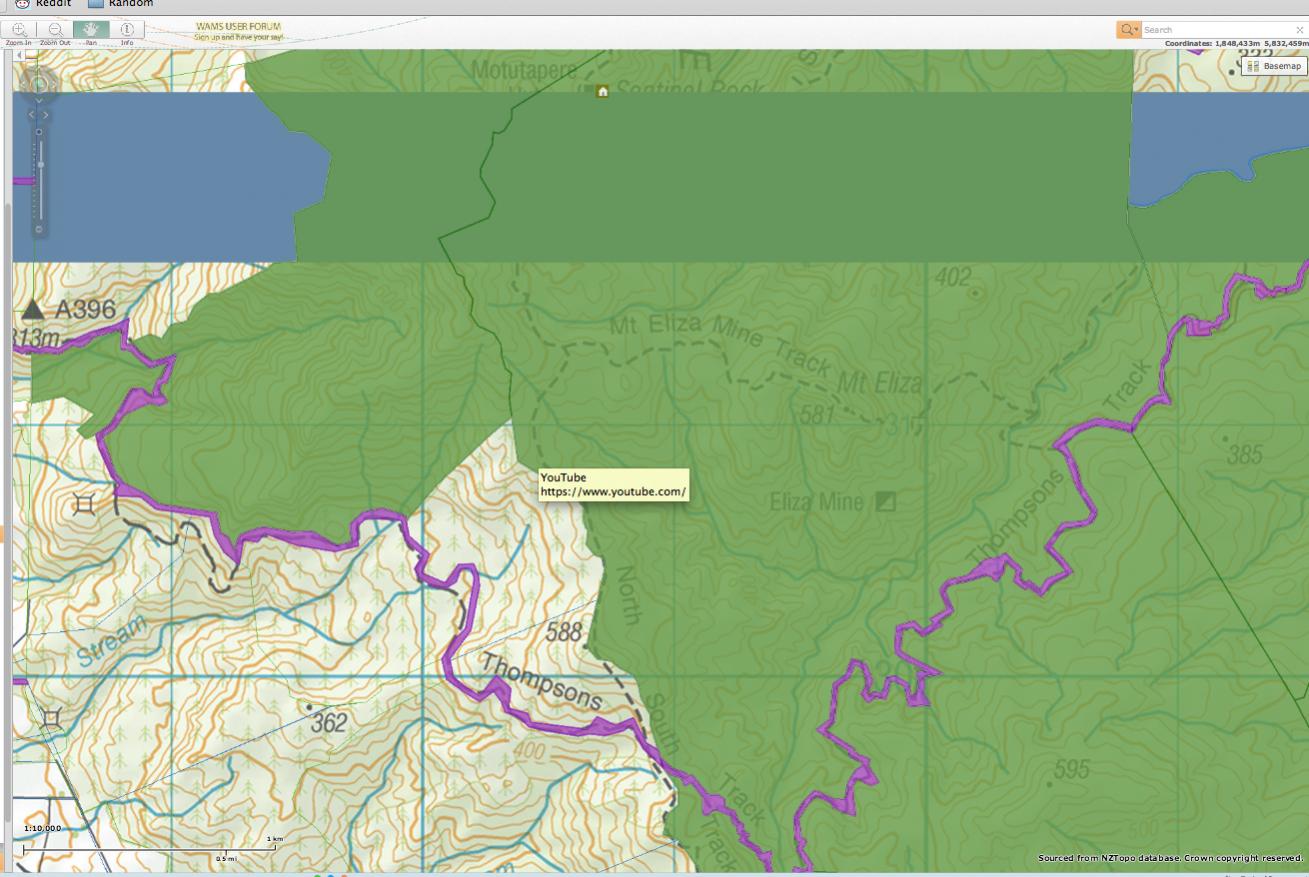The width and height of the screenshot is (1309, 877).
Task: Click zoom slider bottom decrement button
Action: point(39,229)
